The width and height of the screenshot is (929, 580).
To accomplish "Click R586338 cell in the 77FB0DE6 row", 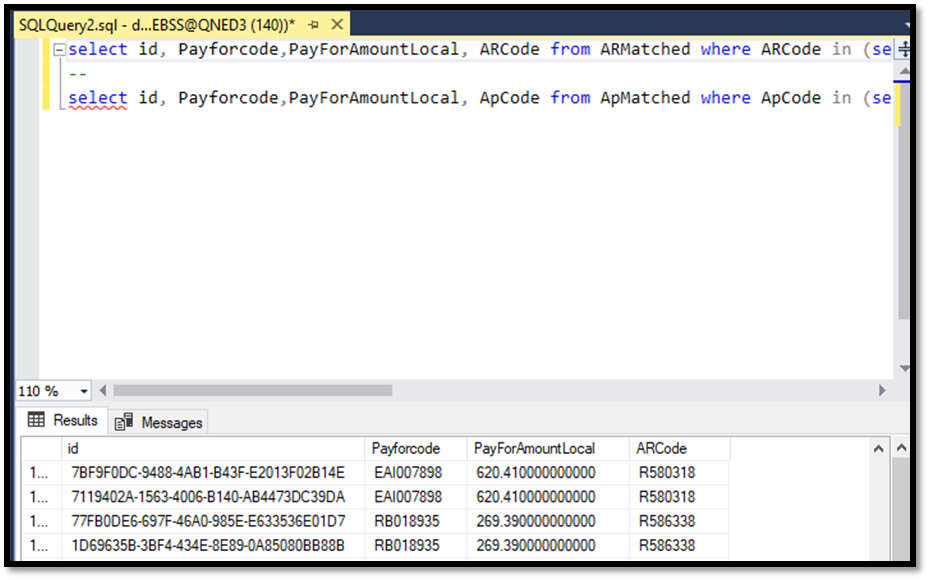I will coord(680,521).
